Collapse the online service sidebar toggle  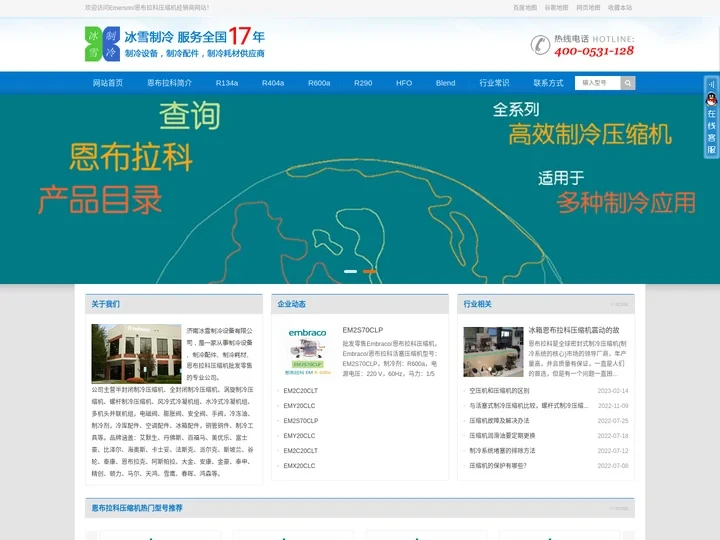(711, 84)
